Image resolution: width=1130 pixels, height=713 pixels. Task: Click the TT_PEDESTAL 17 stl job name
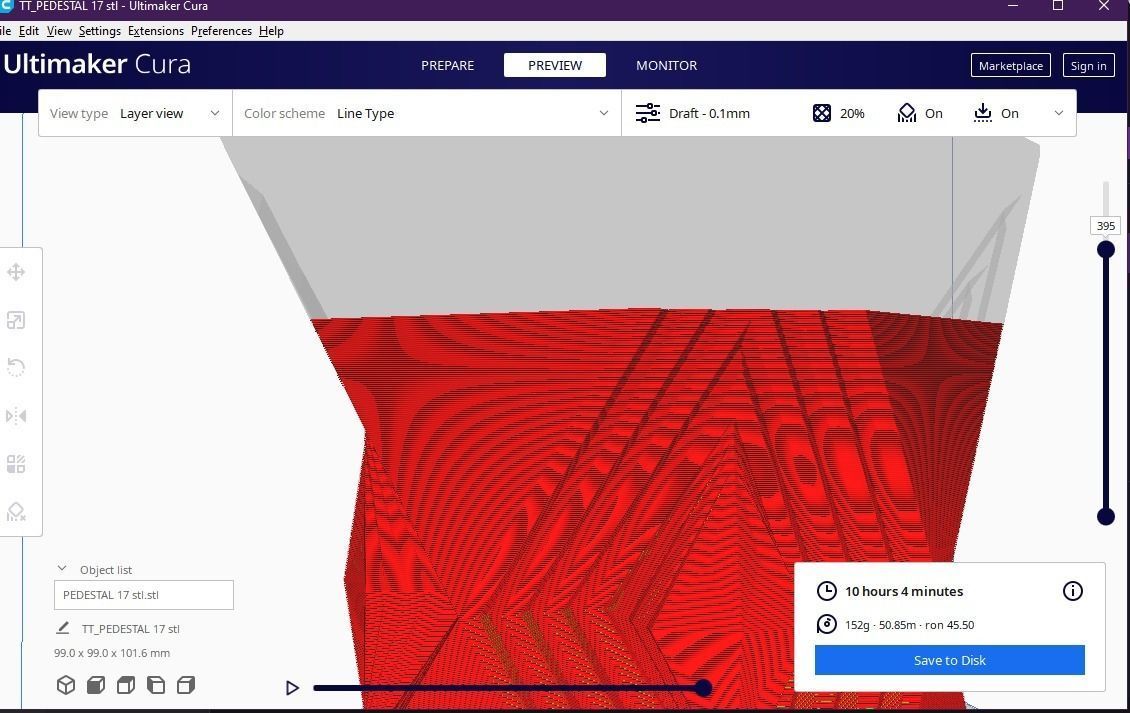point(130,629)
